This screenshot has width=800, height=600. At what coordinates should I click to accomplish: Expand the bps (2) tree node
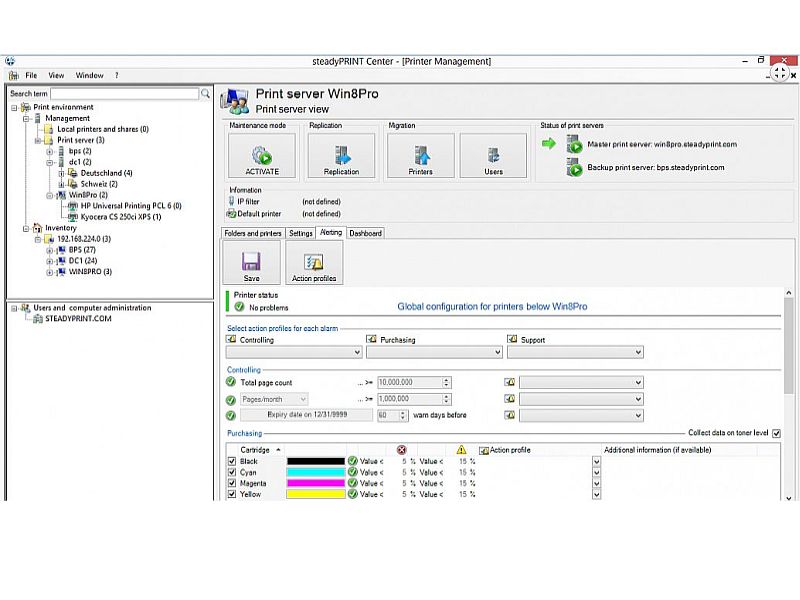click(x=49, y=152)
